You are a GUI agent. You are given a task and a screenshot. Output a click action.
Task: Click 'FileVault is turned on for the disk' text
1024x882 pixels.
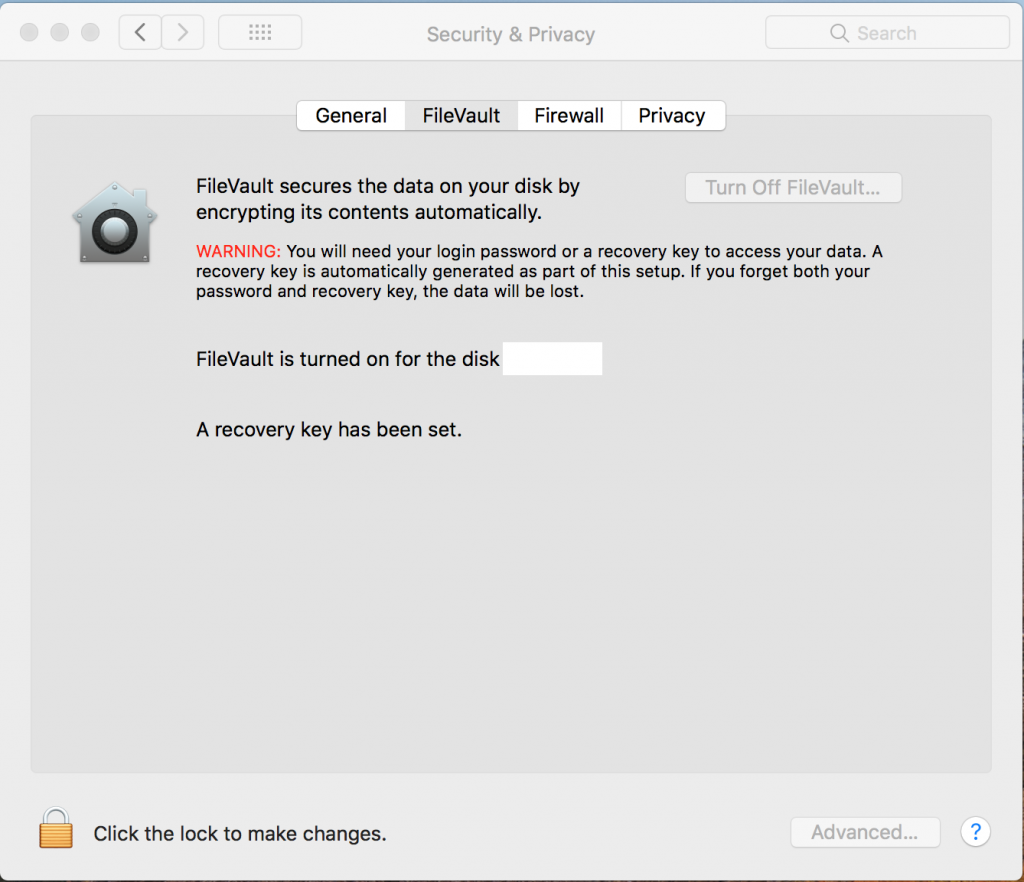coord(347,359)
